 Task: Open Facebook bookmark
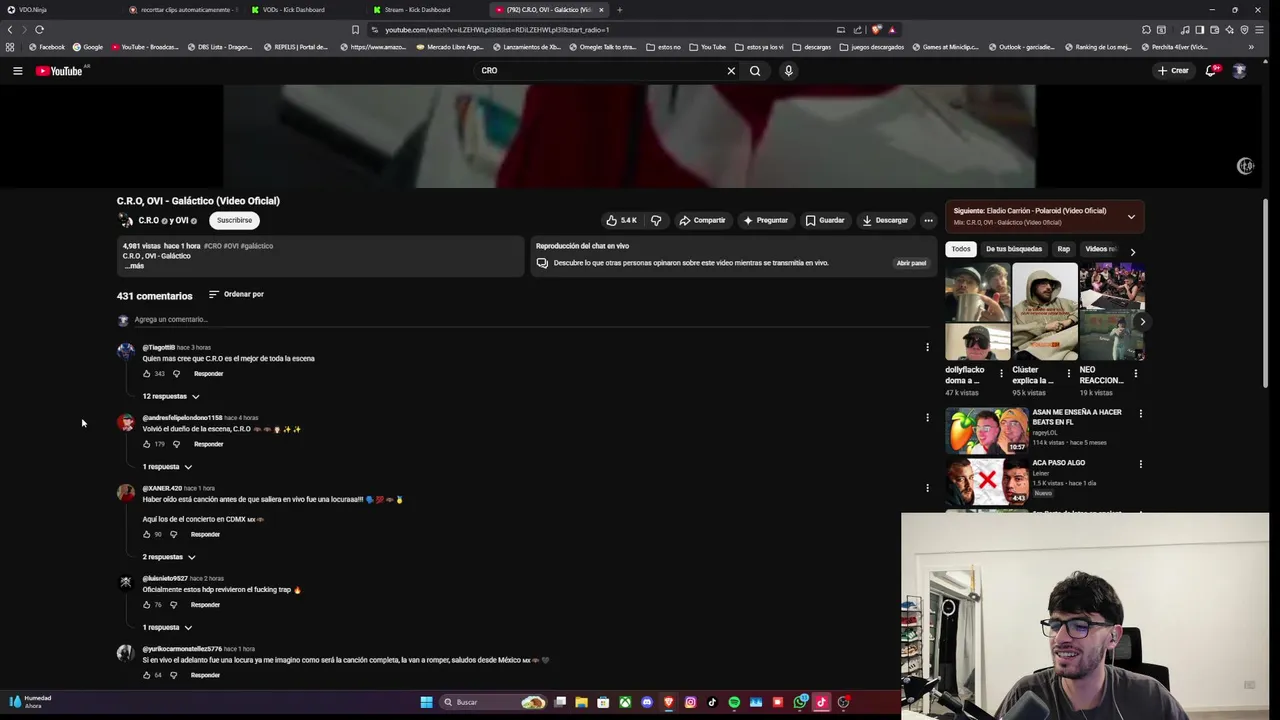pos(46,47)
